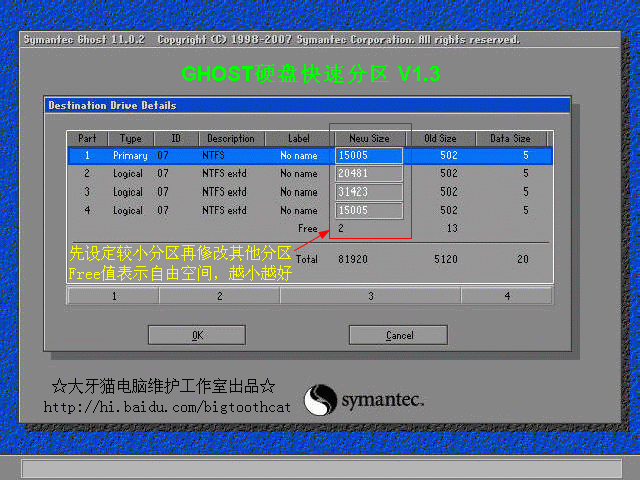Click partition bar segment 2
The width and height of the screenshot is (640, 480).
point(219,296)
